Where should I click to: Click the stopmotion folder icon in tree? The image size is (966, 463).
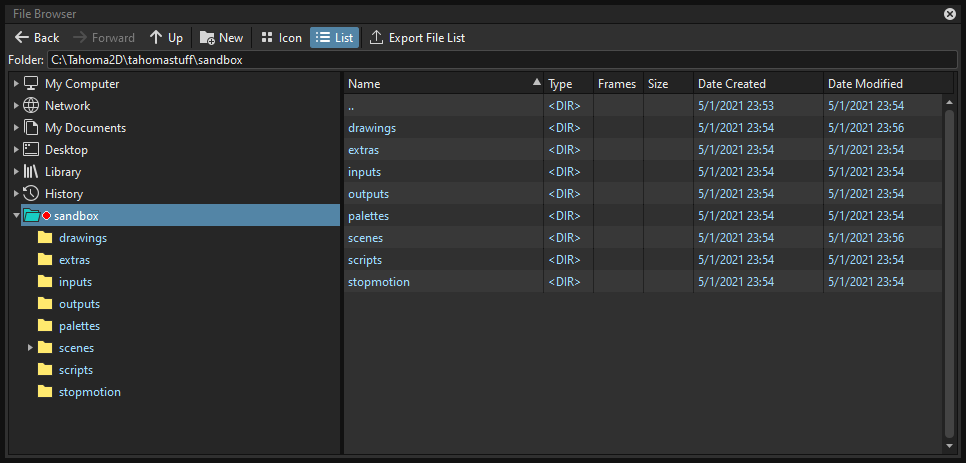pos(45,392)
